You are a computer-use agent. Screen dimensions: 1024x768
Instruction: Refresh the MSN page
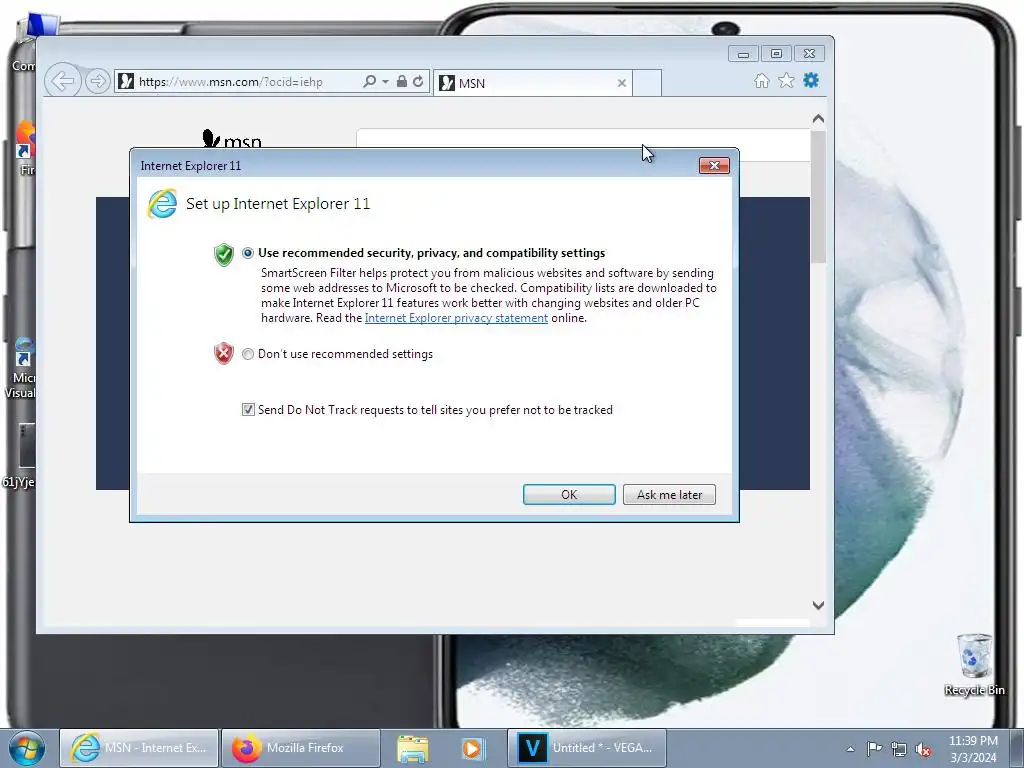418,81
